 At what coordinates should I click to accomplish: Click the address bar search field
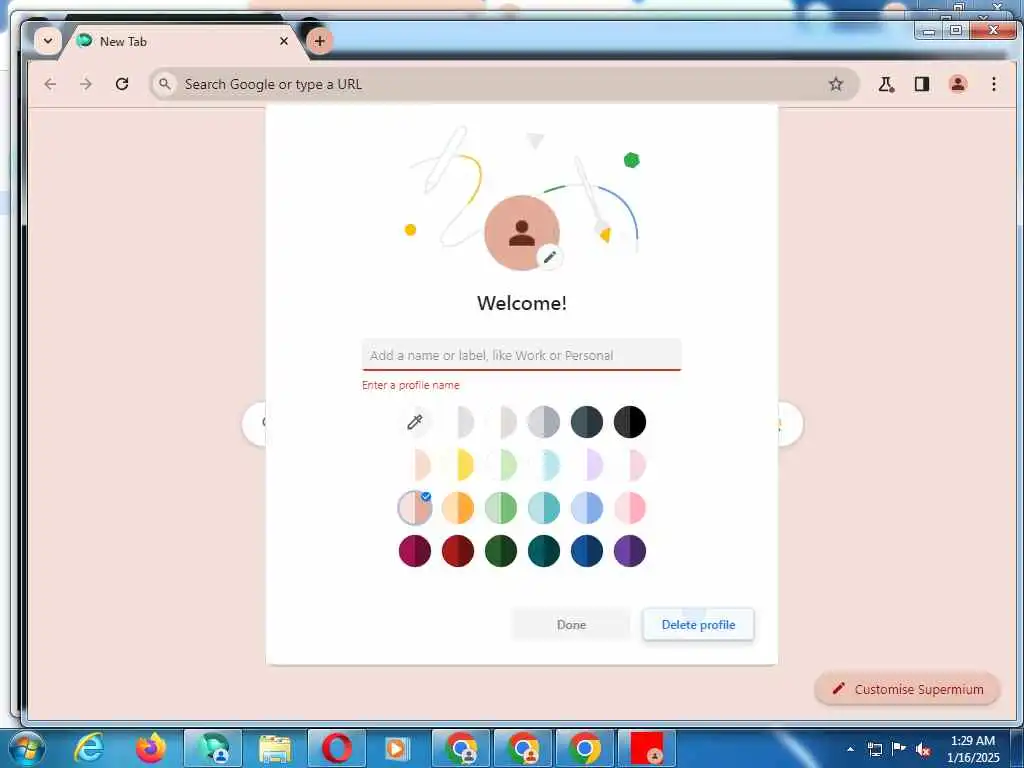point(503,84)
